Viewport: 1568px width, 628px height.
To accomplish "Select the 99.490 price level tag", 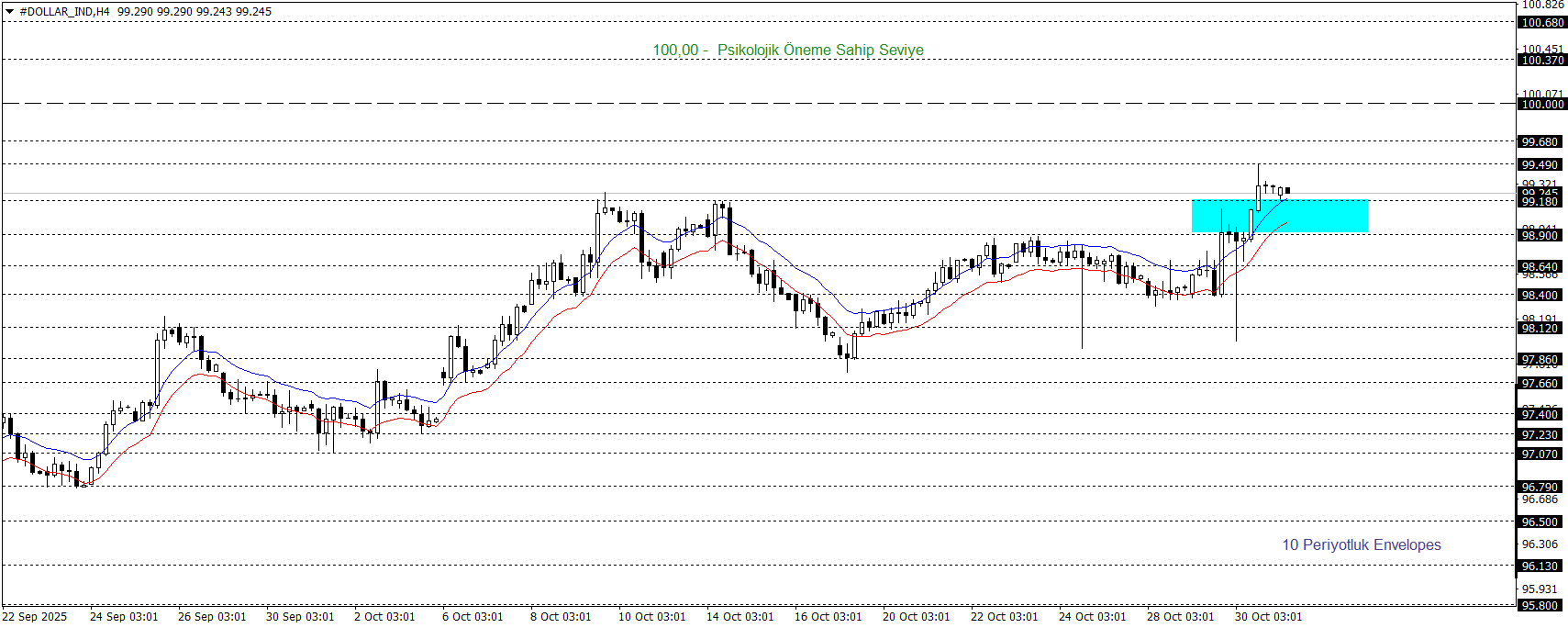I will tap(1540, 165).
